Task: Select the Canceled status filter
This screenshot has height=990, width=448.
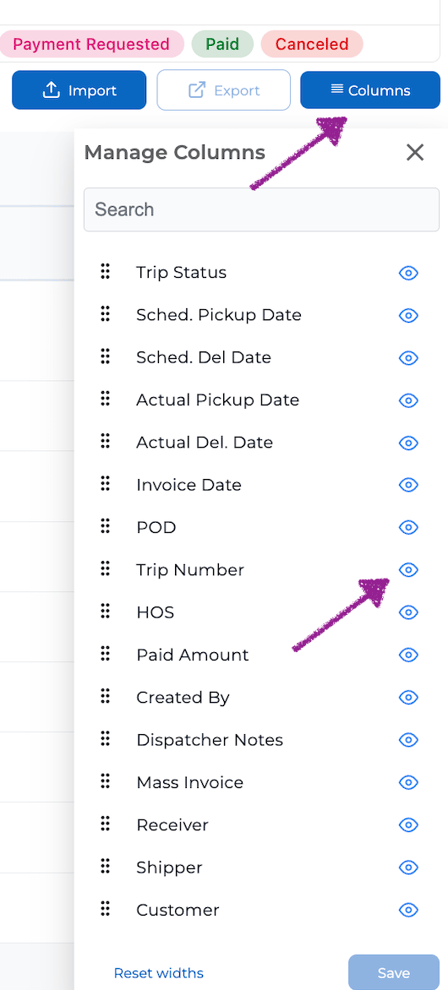Action: coord(312,44)
